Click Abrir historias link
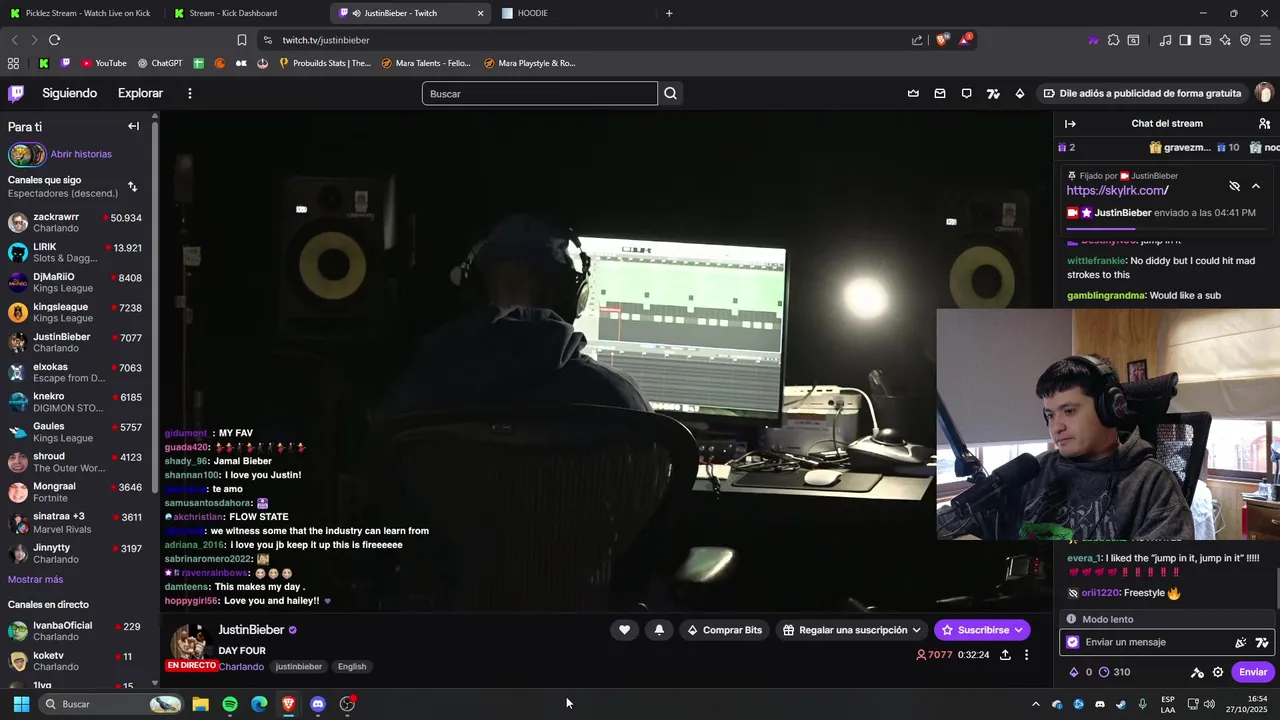Screen dimensions: 1280x720 click(81, 154)
